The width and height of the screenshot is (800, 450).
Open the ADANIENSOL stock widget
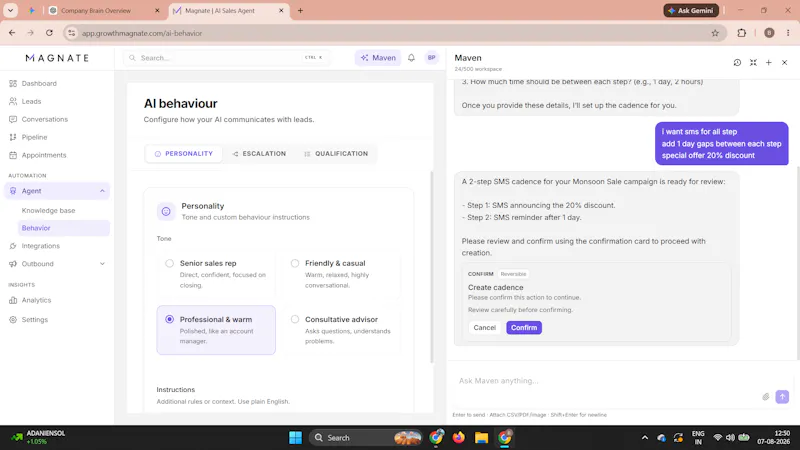click(40, 437)
